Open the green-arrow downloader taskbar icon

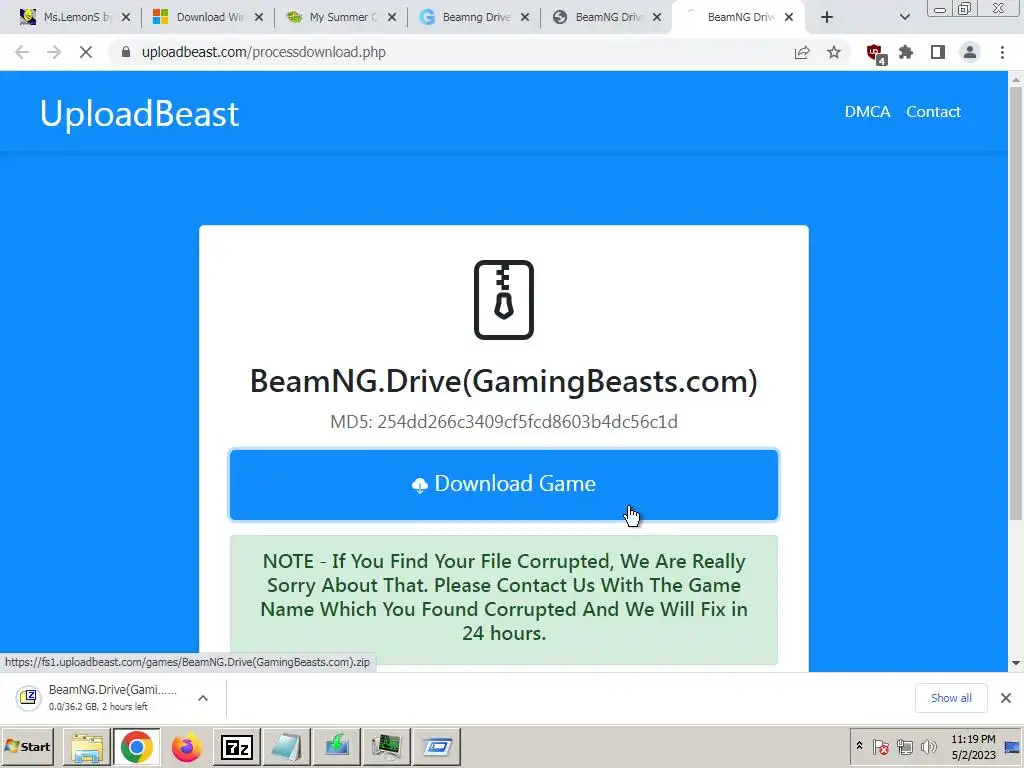point(337,747)
